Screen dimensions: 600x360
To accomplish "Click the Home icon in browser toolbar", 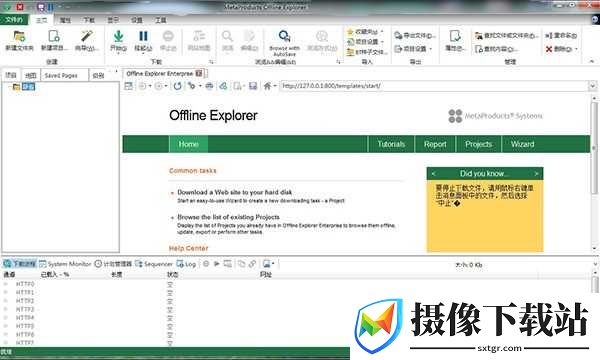I will pyautogui.click(x=267, y=86).
